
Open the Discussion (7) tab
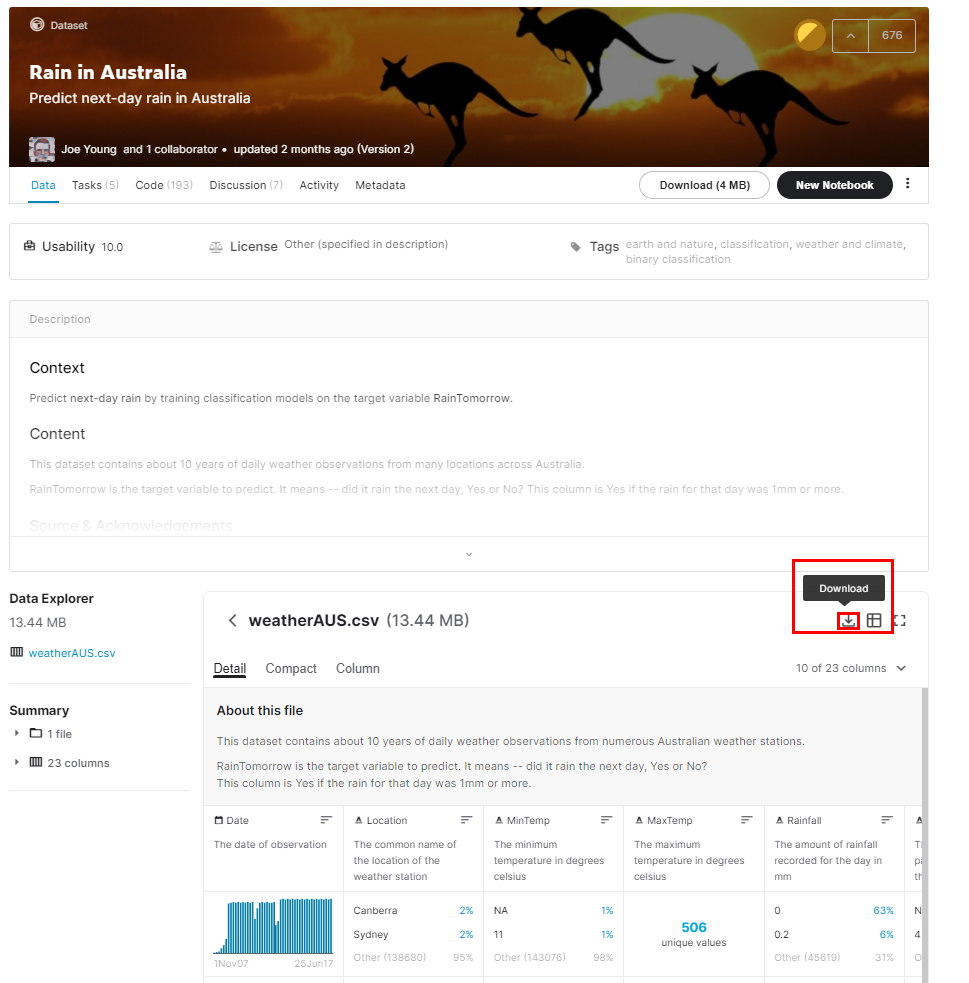click(x=246, y=185)
